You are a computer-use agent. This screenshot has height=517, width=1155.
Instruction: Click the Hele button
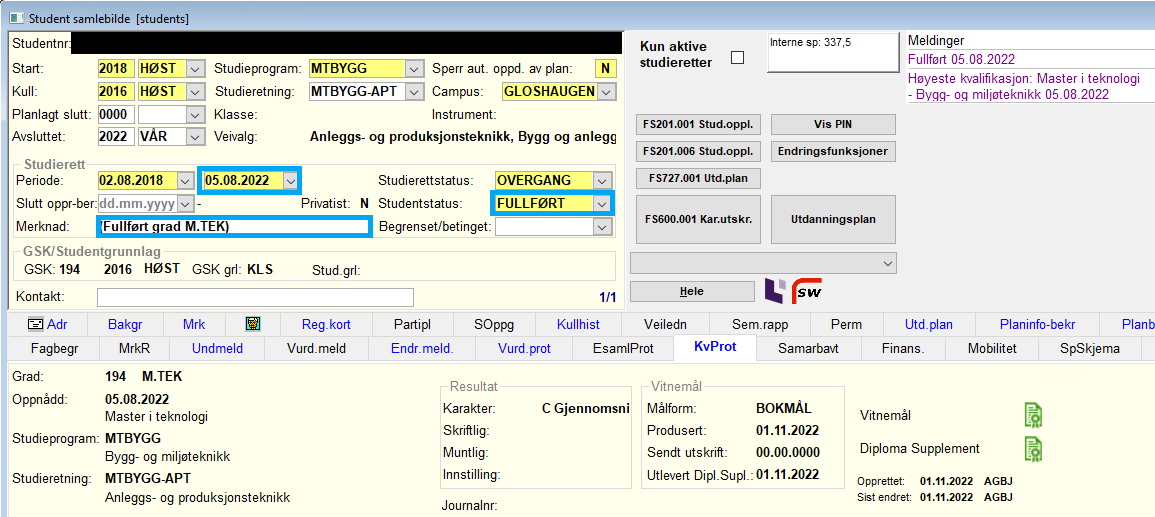point(692,291)
